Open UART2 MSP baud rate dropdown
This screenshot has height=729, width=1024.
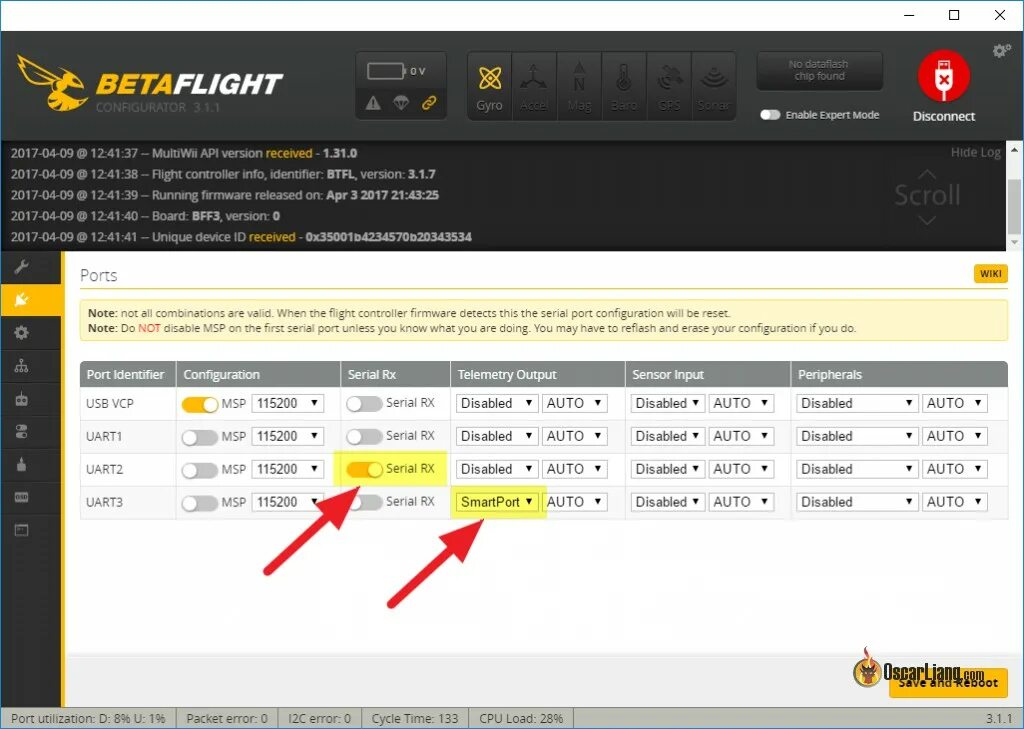coord(287,469)
